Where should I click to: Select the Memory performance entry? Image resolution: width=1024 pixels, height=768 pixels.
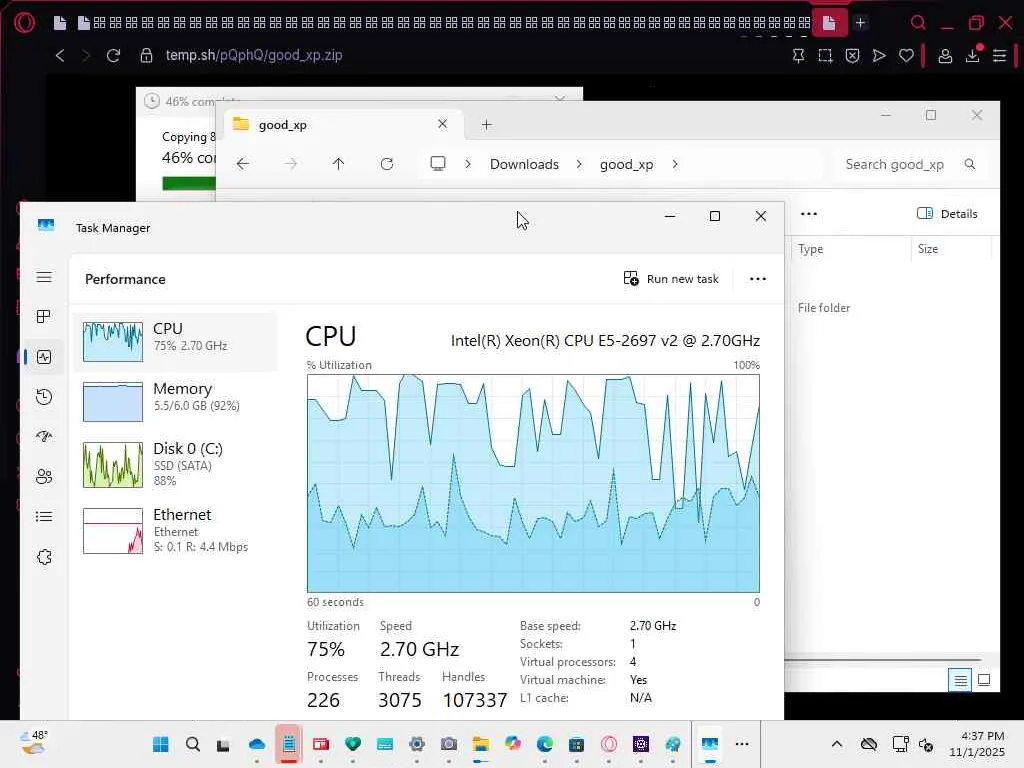(x=176, y=402)
